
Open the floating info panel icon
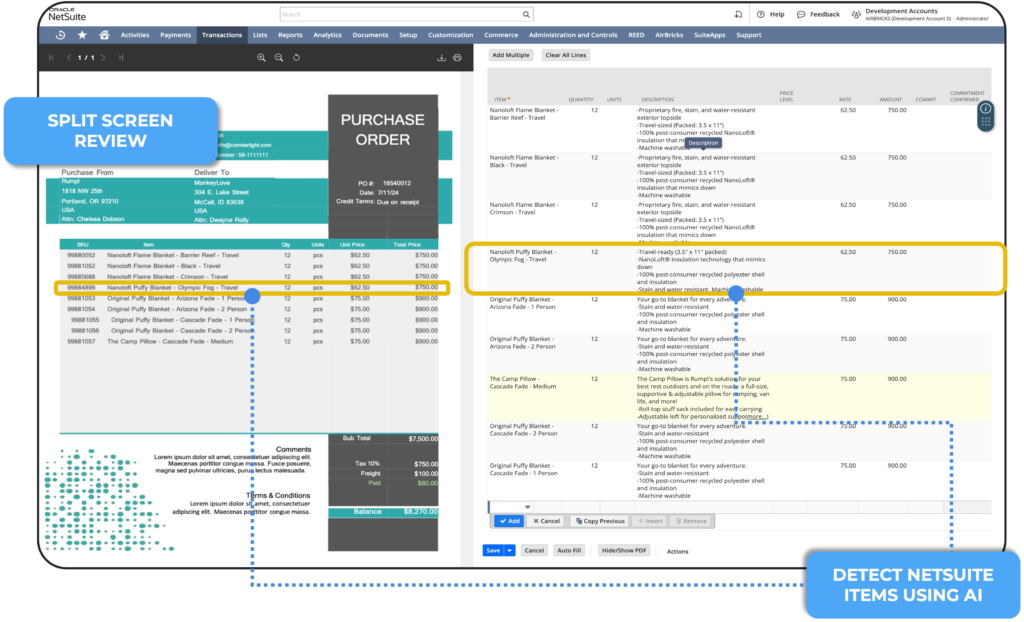(985, 108)
